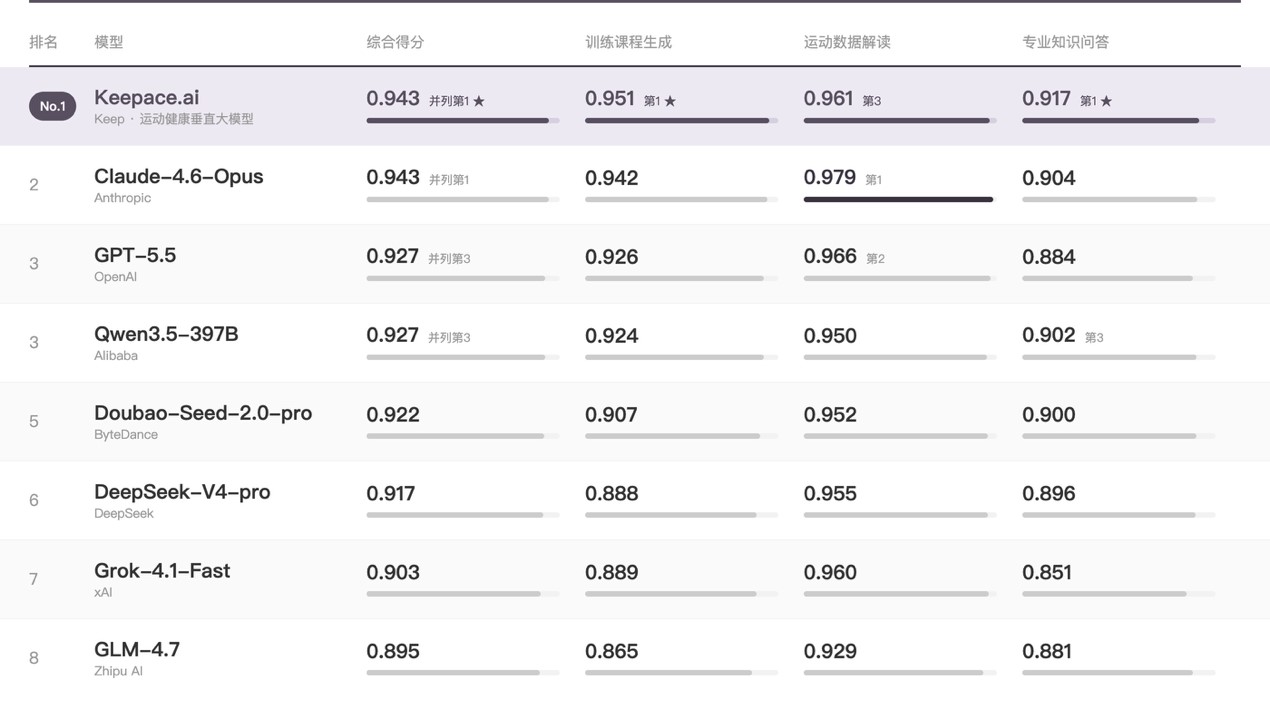Click the star beside 0.951 score
Viewport: 1270px width, 719px height.
[x=670, y=101]
